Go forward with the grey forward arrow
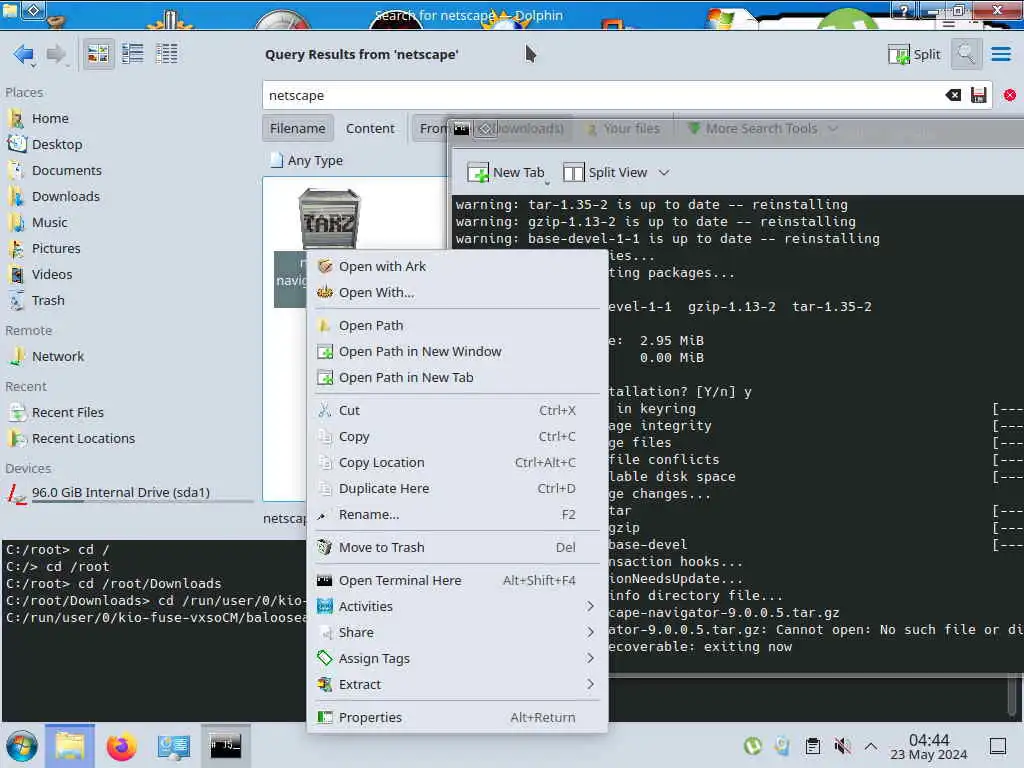Screen dimensions: 1024x768 [x=56, y=54]
